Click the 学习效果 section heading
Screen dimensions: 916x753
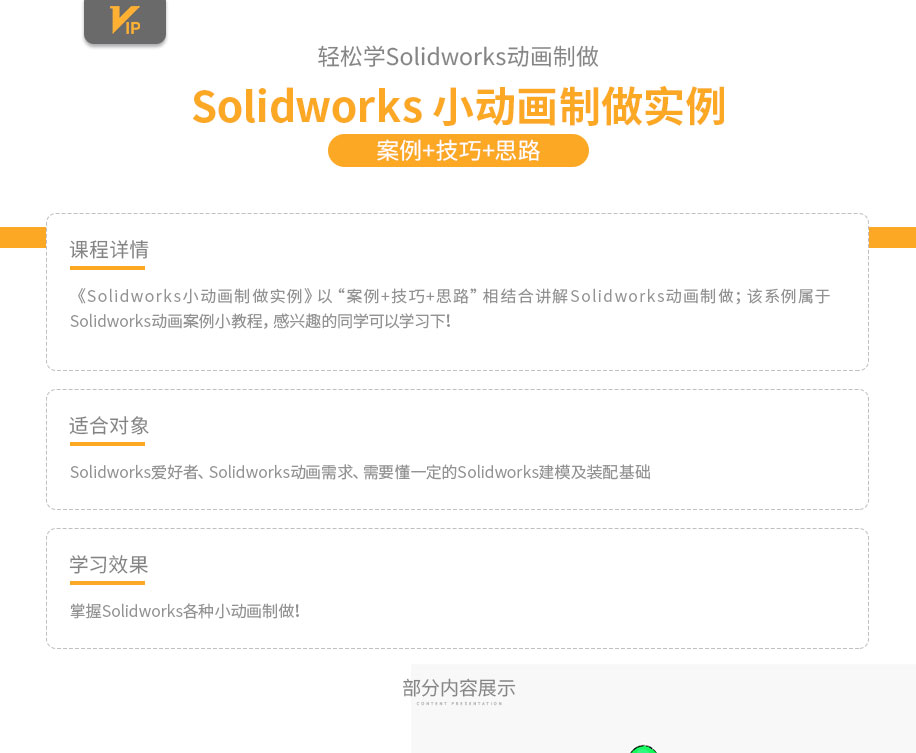coord(109,565)
